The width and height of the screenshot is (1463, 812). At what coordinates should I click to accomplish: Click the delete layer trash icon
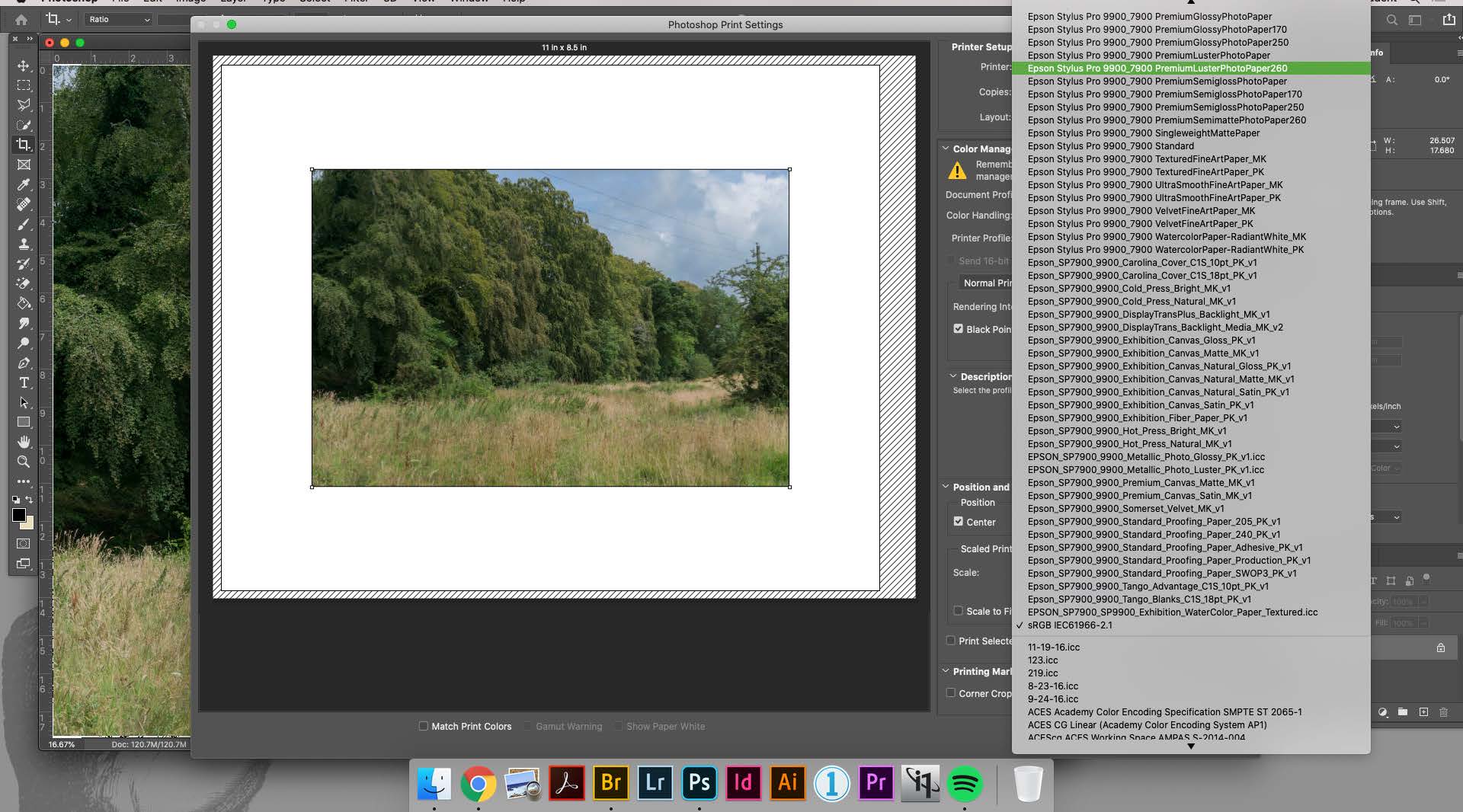[x=1443, y=712]
